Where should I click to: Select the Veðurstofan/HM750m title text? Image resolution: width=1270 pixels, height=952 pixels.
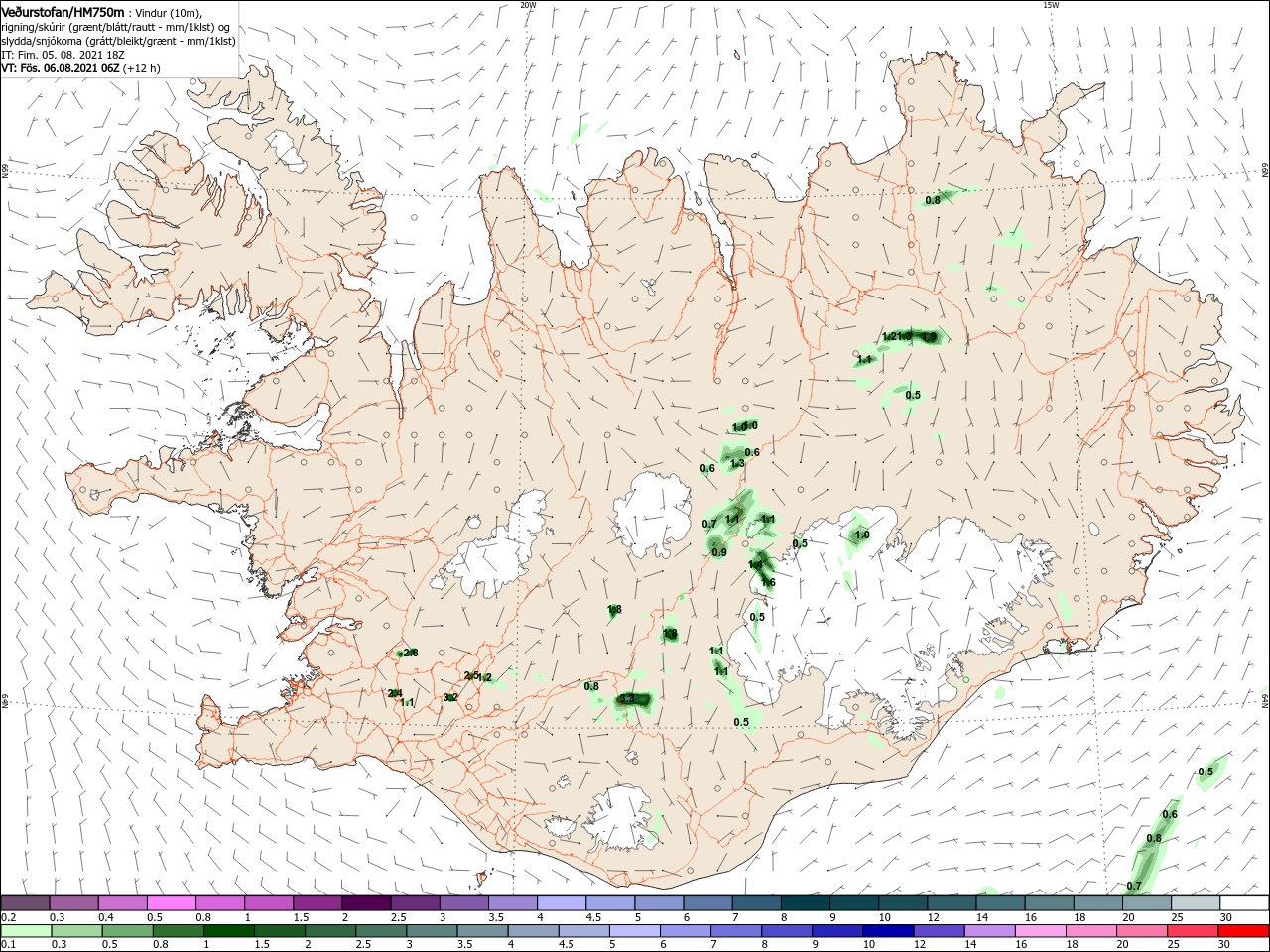coord(63,11)
